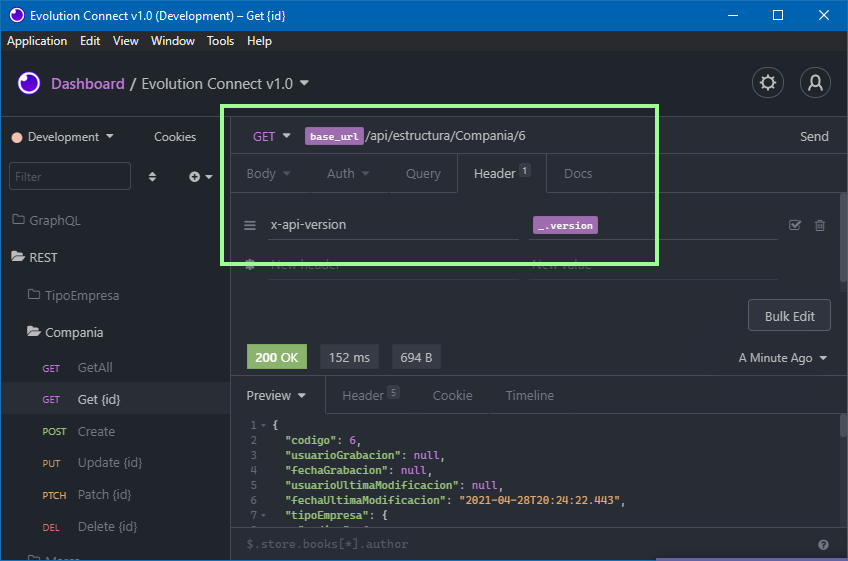Open the Development environment dropdown
Viewport: 848px width, 561px height.
click(x=63, y=137)
